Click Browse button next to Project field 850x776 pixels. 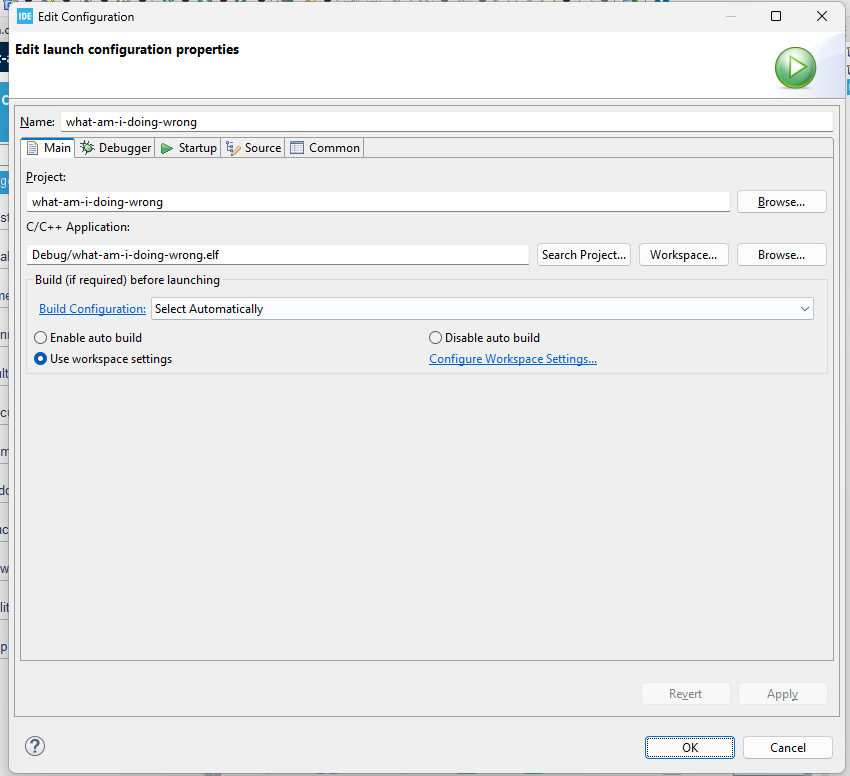tap(781, 202)
